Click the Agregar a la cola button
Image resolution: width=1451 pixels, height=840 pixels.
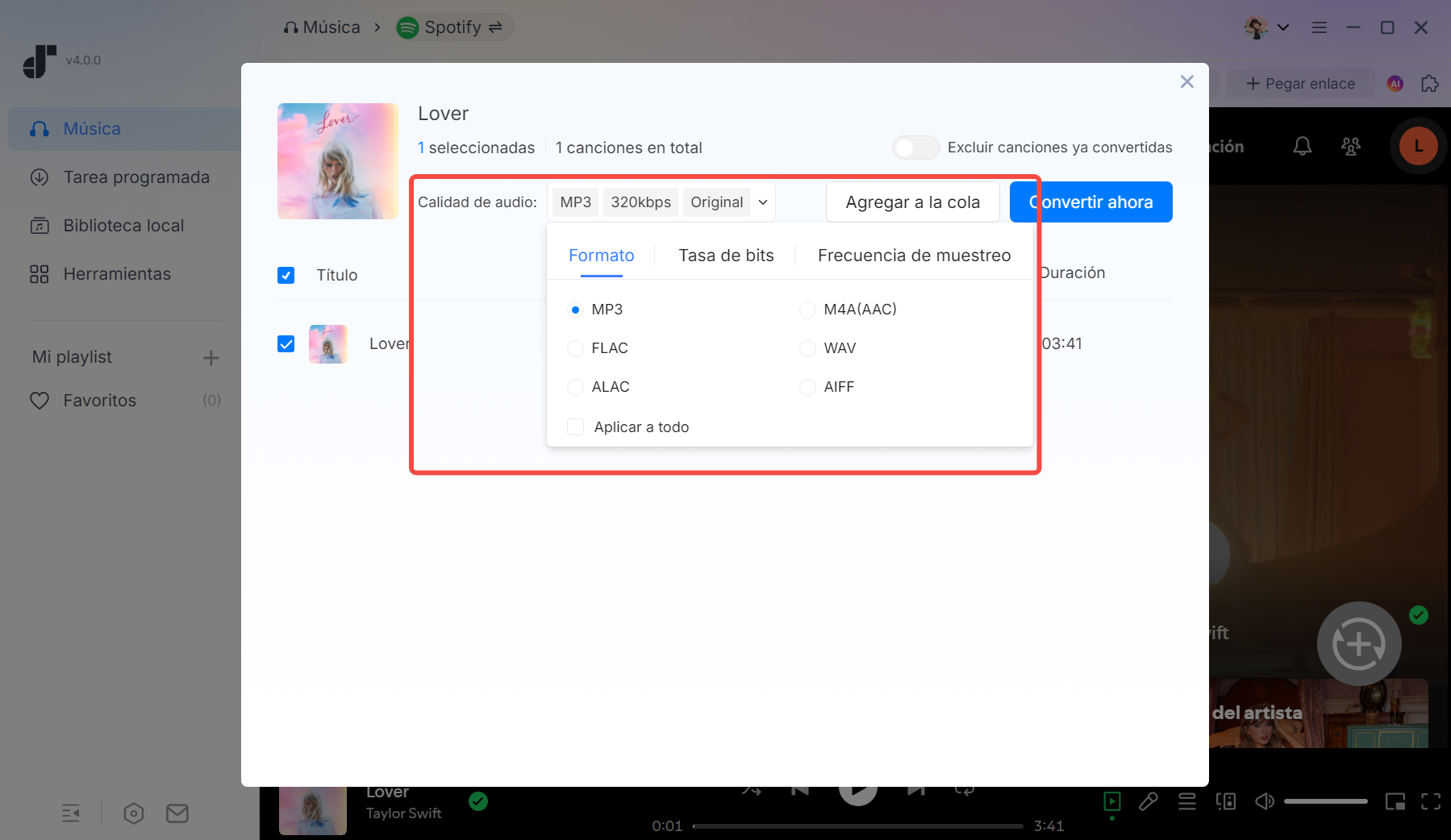(x=912, y=202)
